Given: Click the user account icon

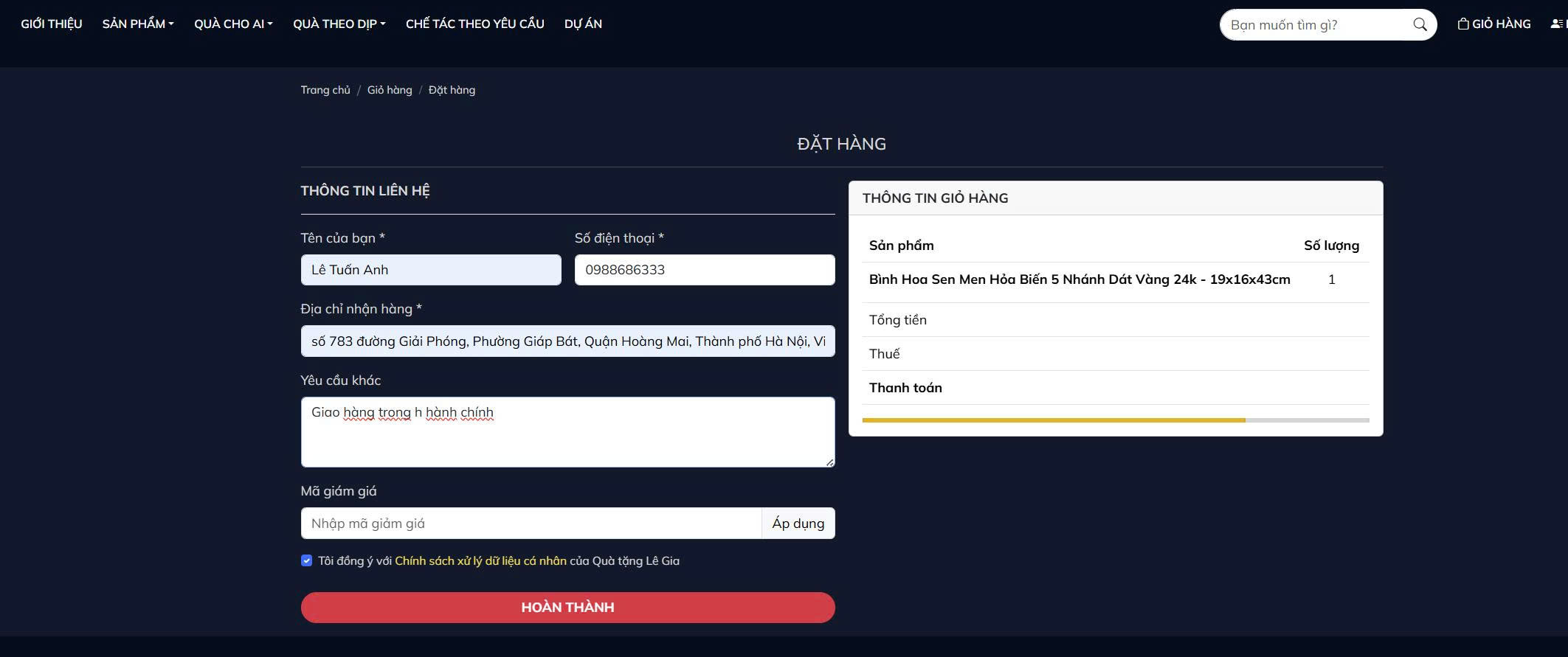Looking at the screenshot, I should 1558,24.
